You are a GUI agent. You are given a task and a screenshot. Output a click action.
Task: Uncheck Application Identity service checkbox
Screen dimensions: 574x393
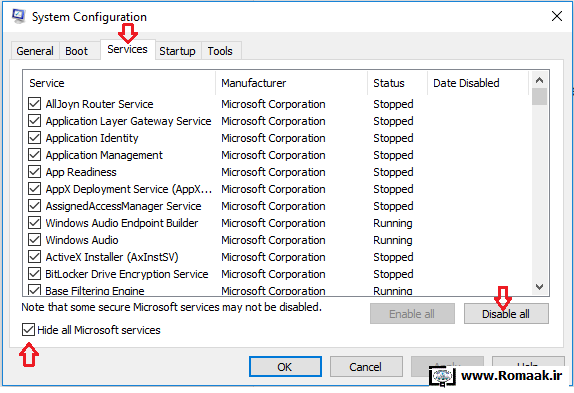point(34,138)
